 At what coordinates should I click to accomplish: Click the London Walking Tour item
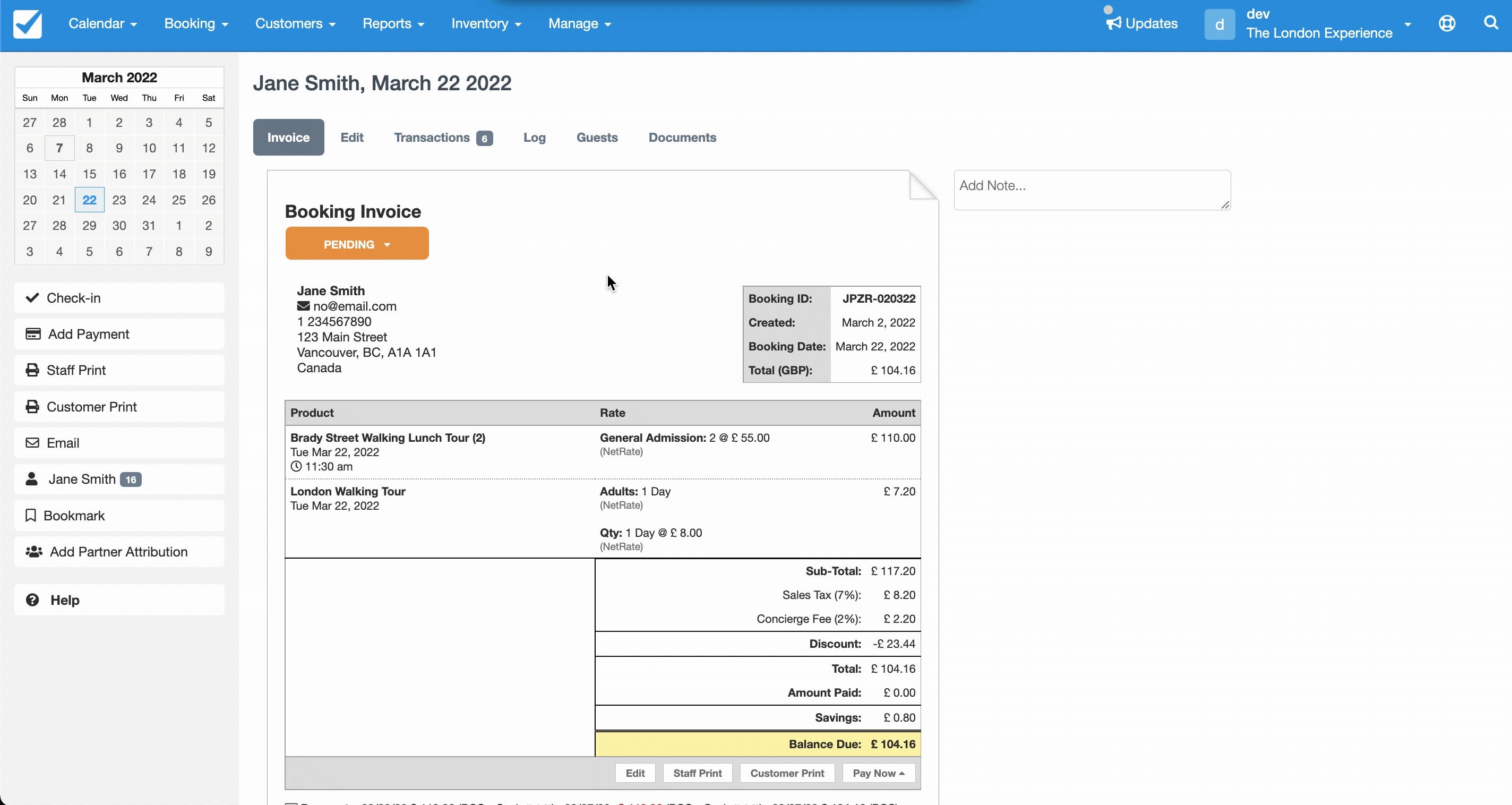pyautogui.click(x=348, y=491)
